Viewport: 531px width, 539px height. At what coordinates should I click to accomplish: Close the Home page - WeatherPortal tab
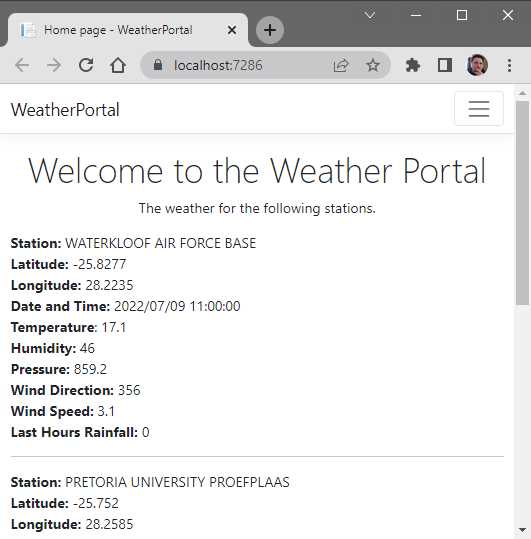pos(232,30)
